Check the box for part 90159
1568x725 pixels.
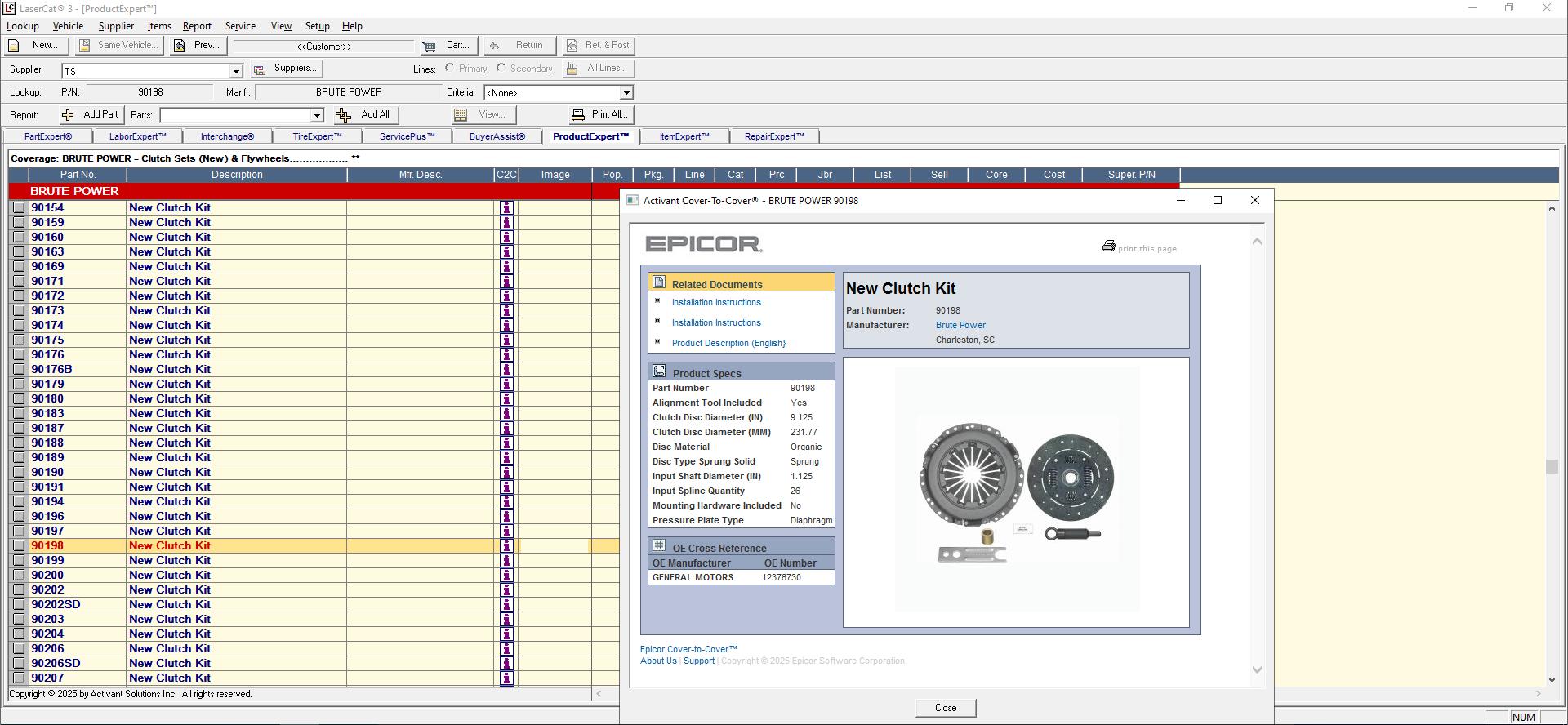(x=19, y=223)
